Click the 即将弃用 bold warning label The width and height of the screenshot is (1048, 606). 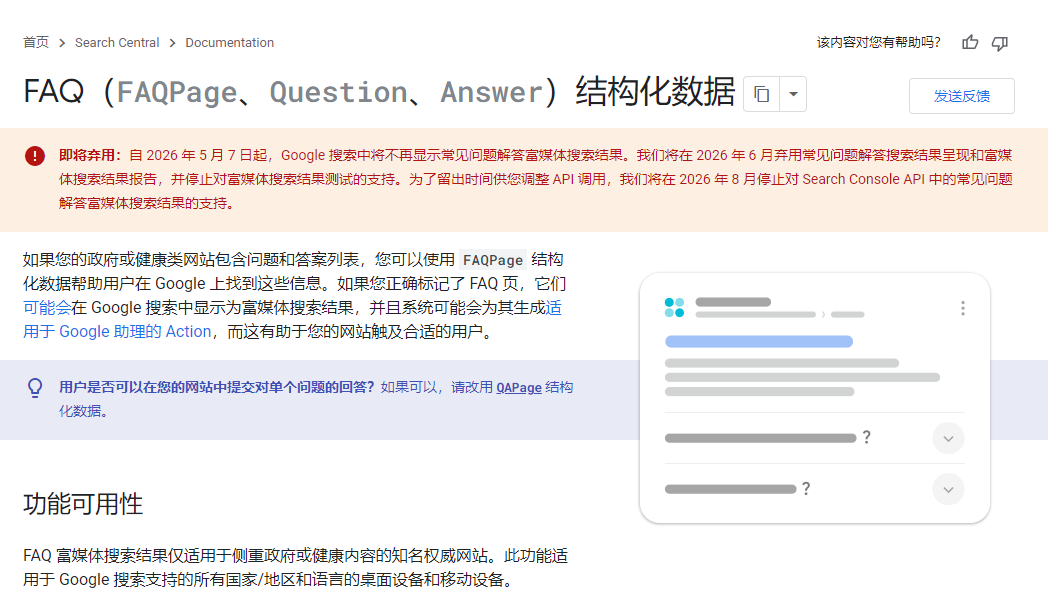(x=90, y=156)
